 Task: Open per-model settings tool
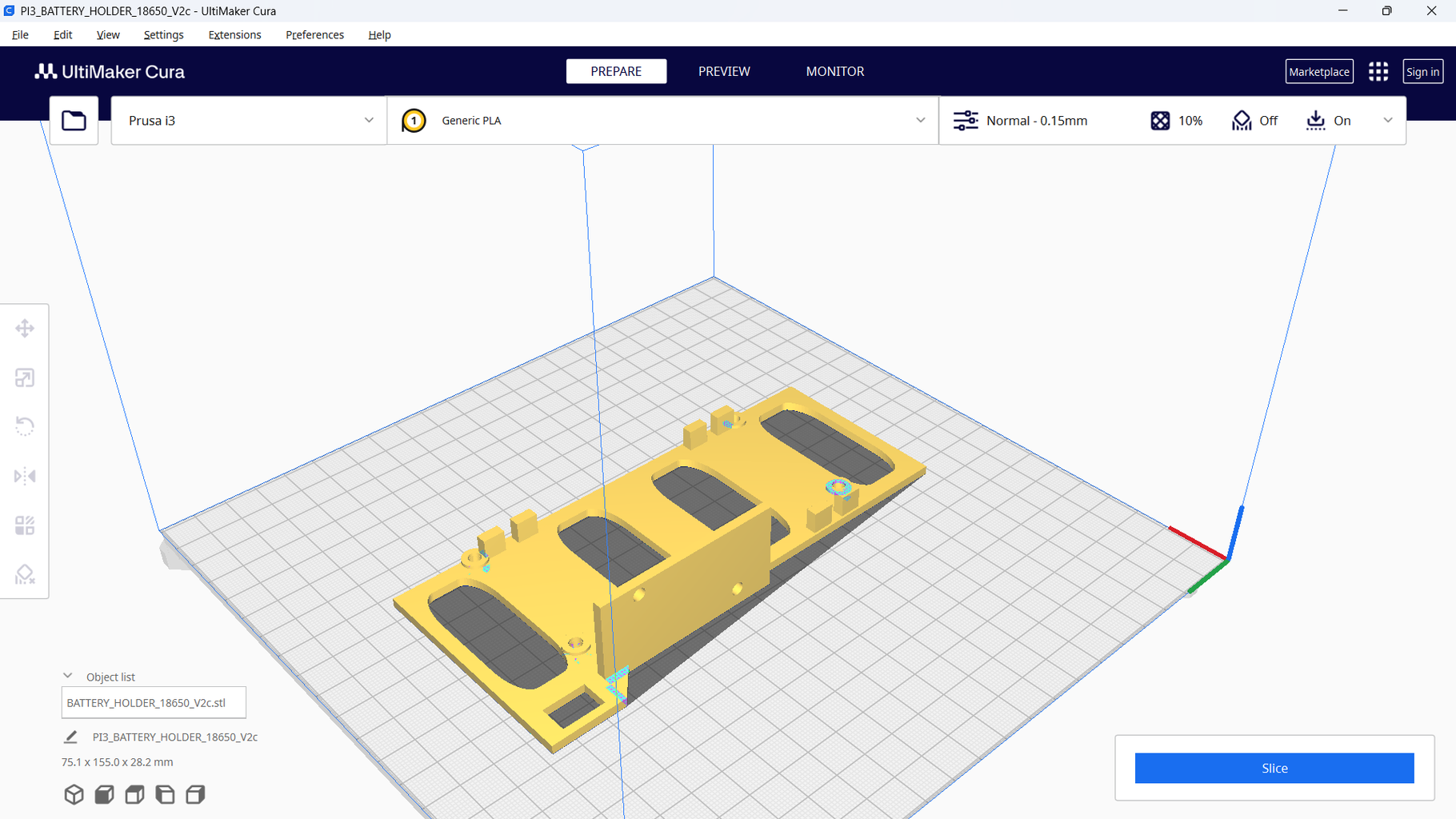click(24, 525)
